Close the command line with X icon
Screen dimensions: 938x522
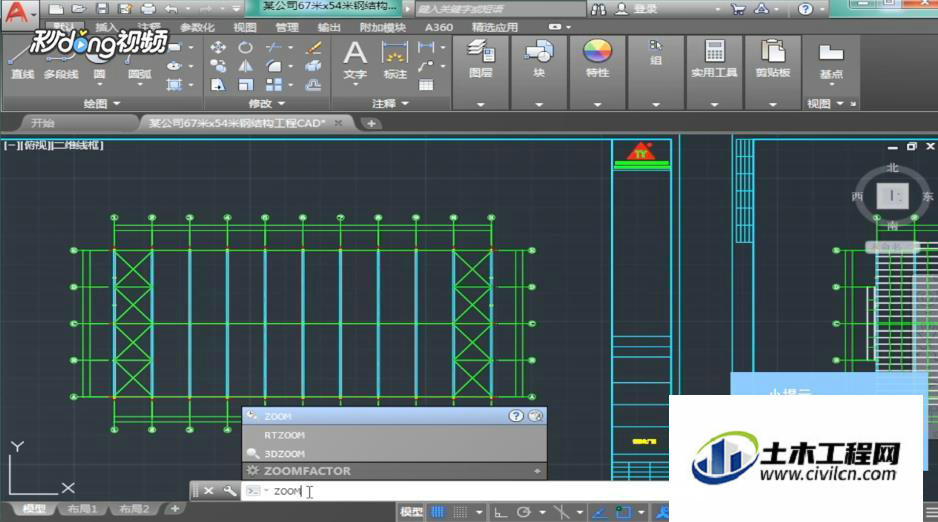pos(208,491)
